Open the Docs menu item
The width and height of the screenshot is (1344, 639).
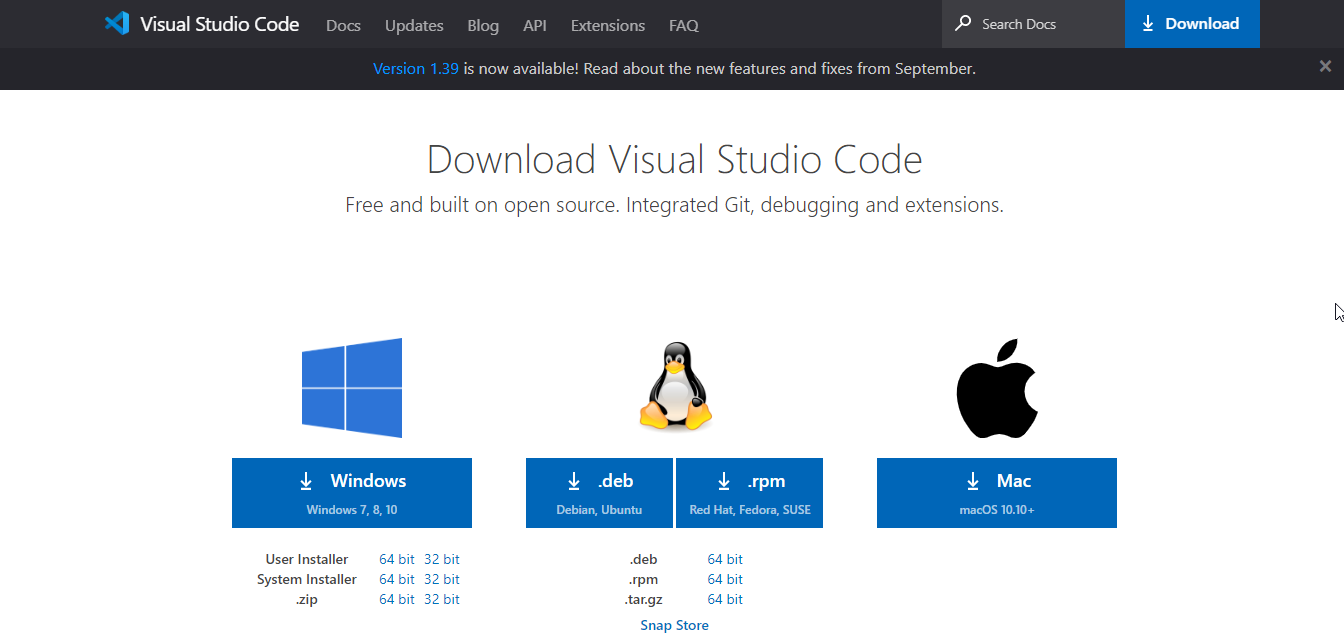tap(343, 25)
